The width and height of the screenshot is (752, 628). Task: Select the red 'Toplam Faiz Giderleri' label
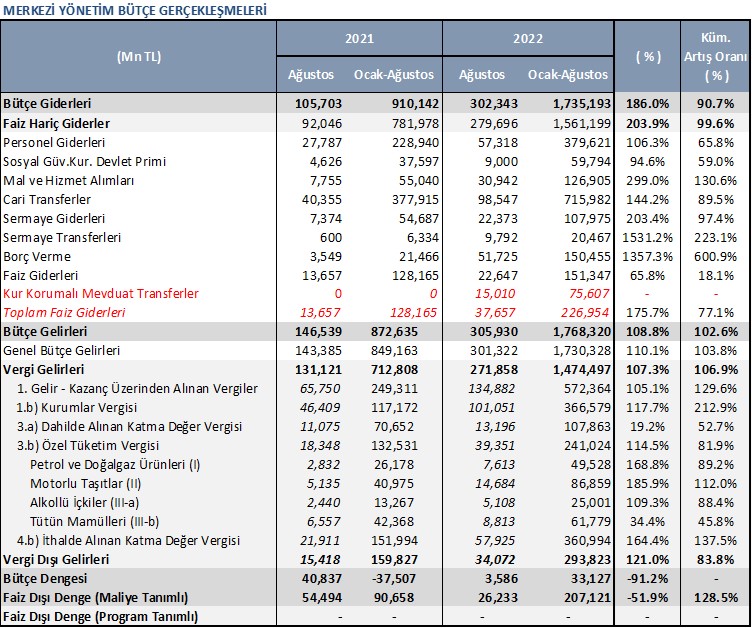(64, 313)
